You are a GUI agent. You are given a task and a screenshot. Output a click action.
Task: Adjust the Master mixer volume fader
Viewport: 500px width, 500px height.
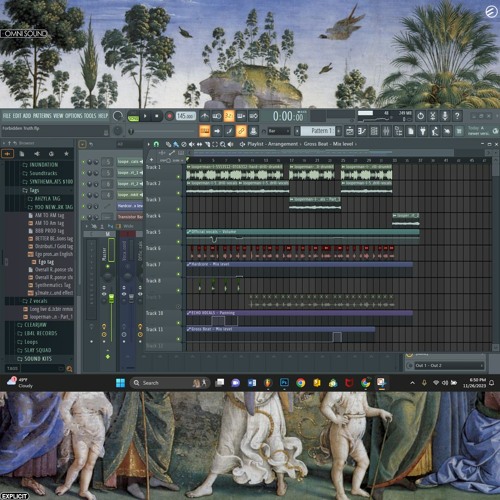(x=111, y=298)
